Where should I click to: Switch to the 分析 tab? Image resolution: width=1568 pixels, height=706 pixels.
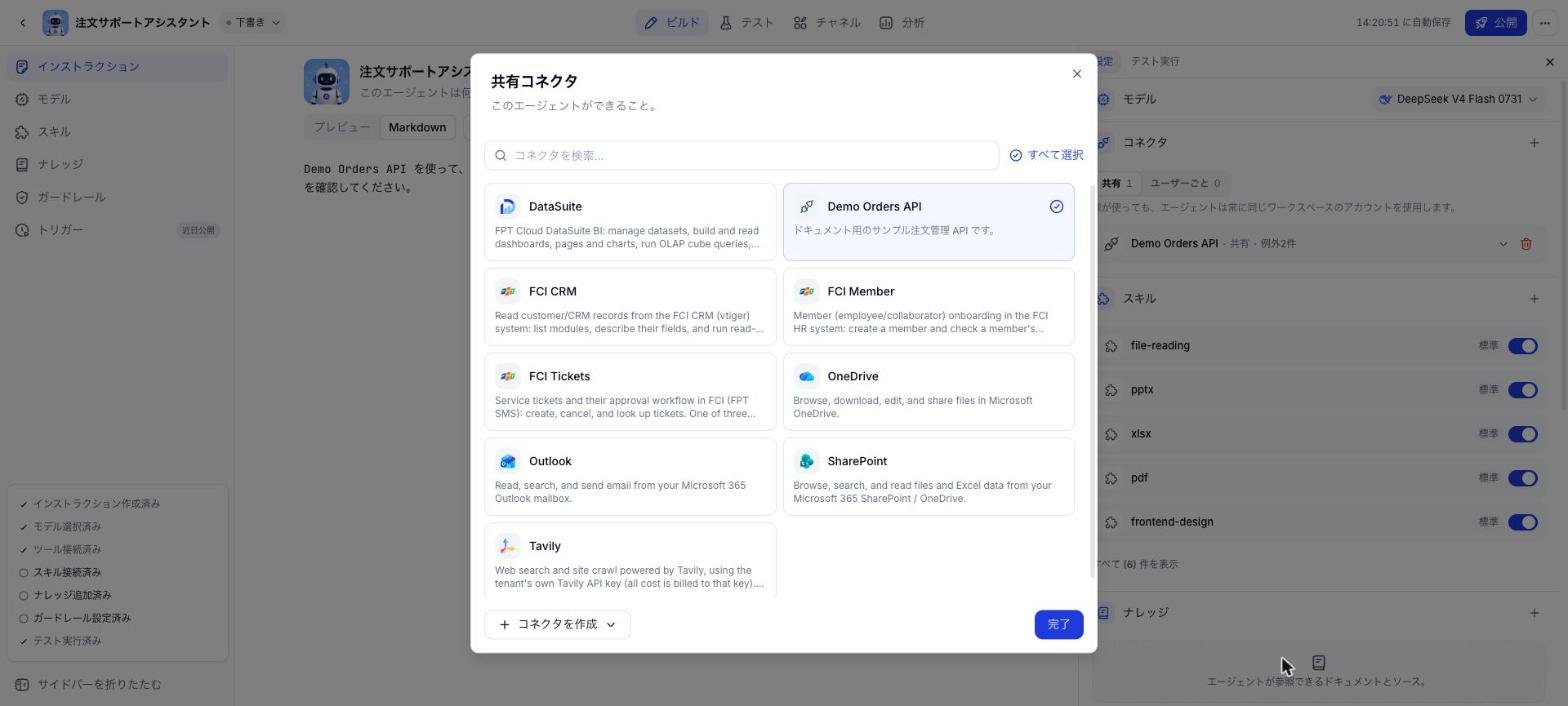(x=902, y=23)
